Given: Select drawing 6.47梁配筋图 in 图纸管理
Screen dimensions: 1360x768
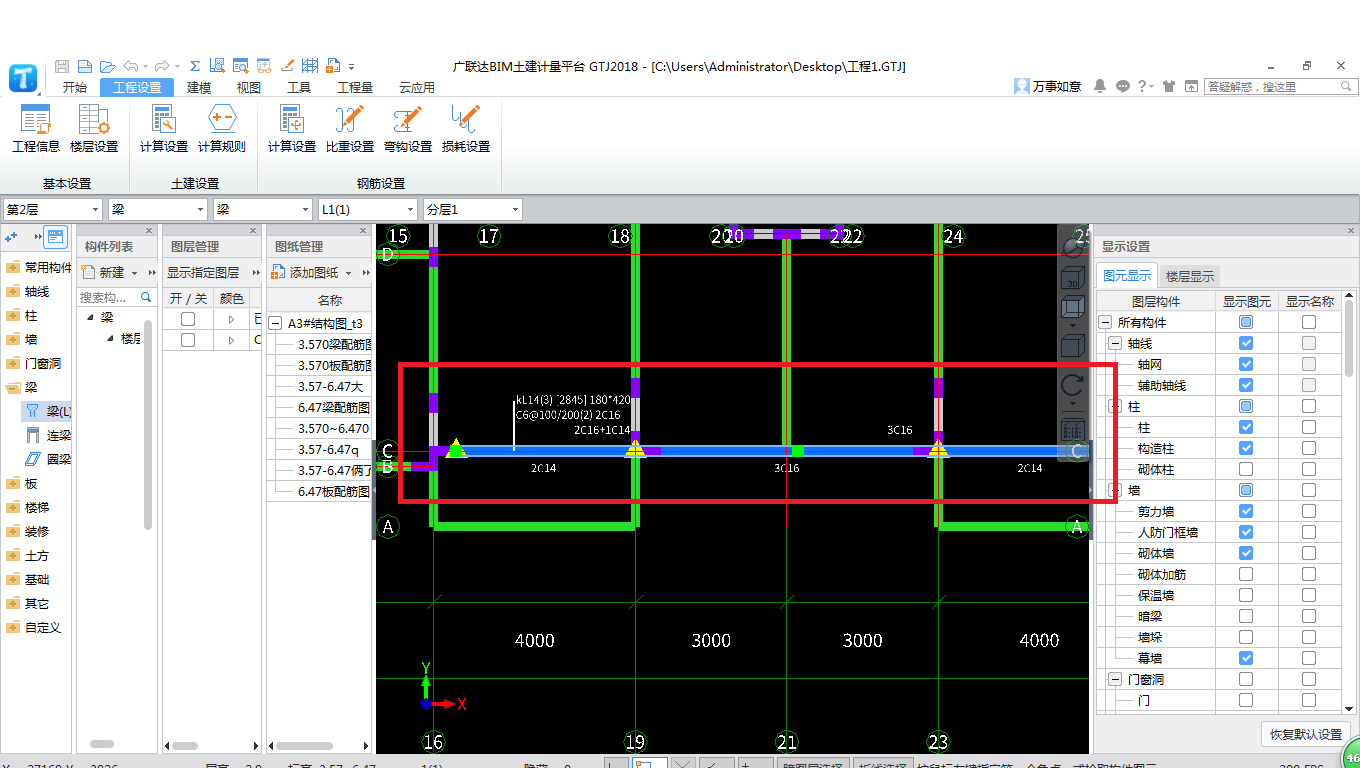Looking at the screenshot, I should (334, 407).
